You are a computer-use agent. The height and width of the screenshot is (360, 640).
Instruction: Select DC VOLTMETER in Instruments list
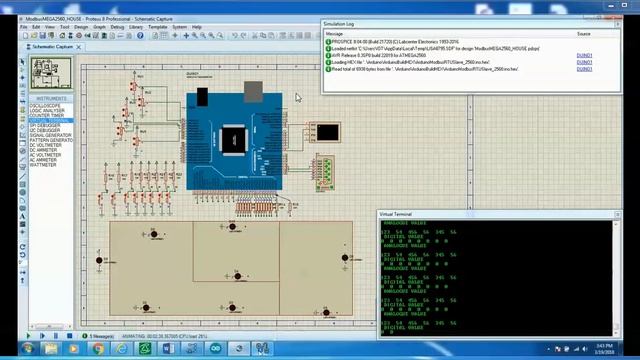point(45,145)
